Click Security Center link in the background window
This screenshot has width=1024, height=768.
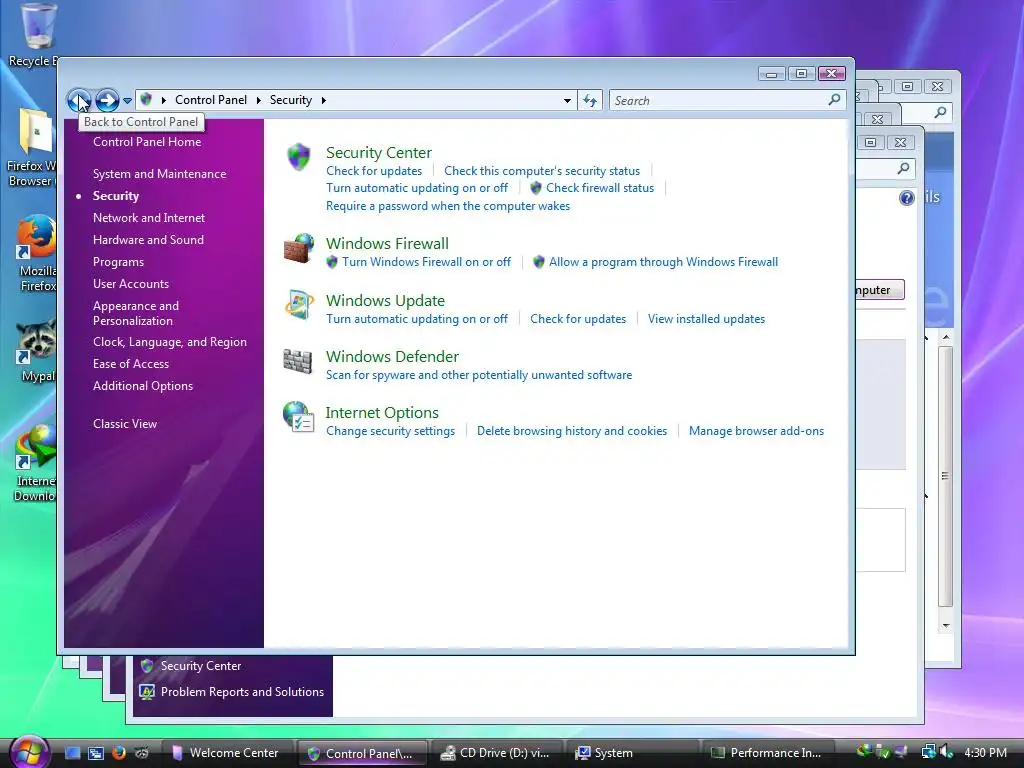click(x=201, y=665)
